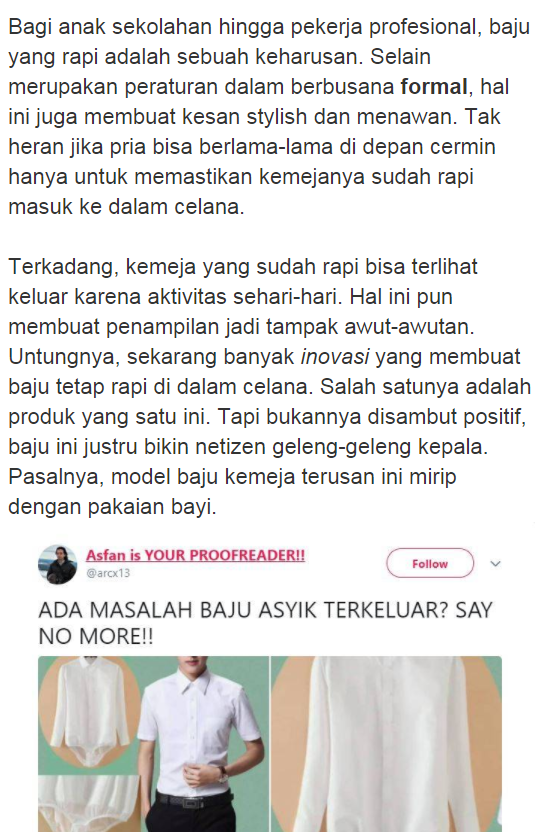The height and width of the screenshot is (832, 543).
Task: Click the wristwatch on the man's arm
Action: point(223,775)
